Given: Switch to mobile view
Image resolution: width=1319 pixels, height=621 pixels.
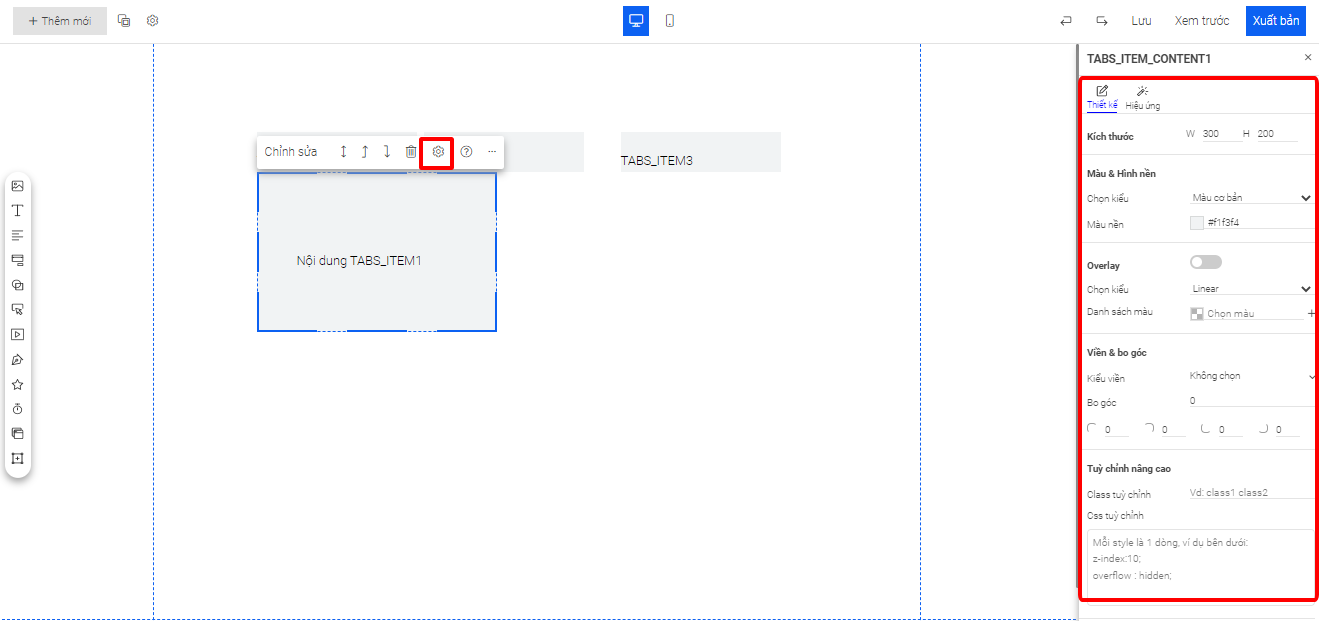Looking at the screenshot, I should click(670, 21).
